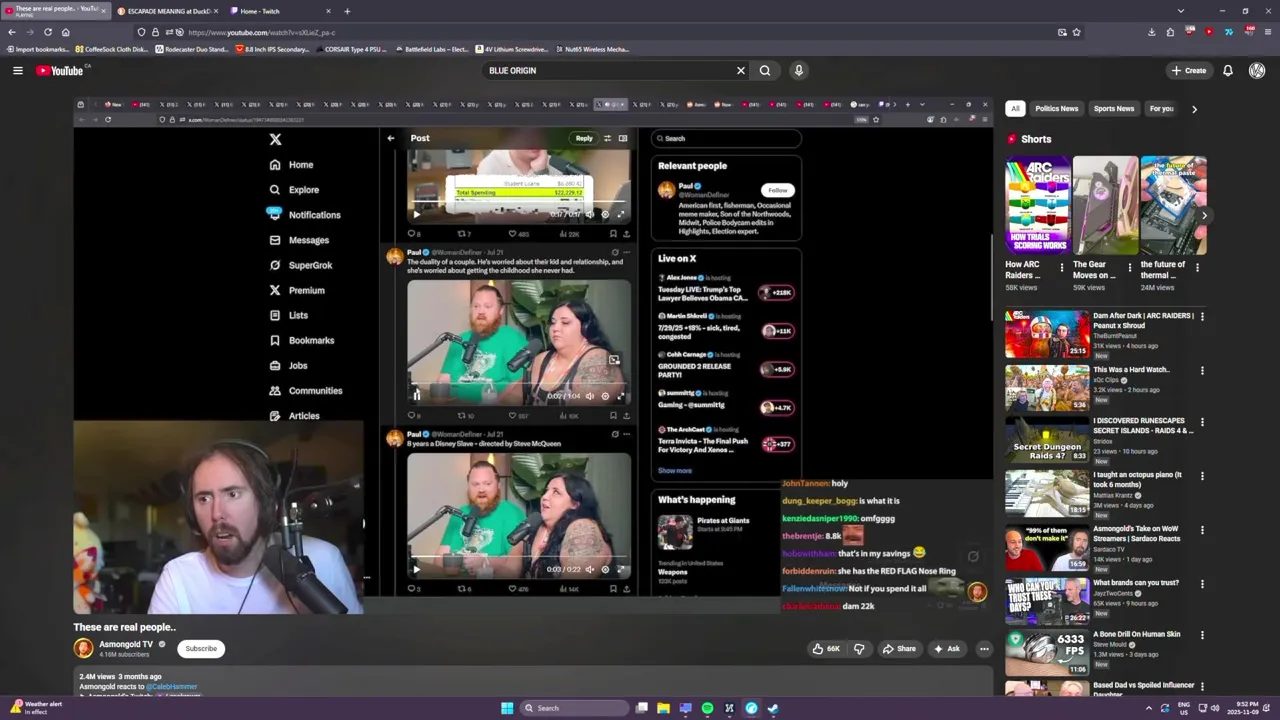Screen dimensions: 1280x720
Task: Open more actions ellipsis beside Ask
Action: pos(984,648)
